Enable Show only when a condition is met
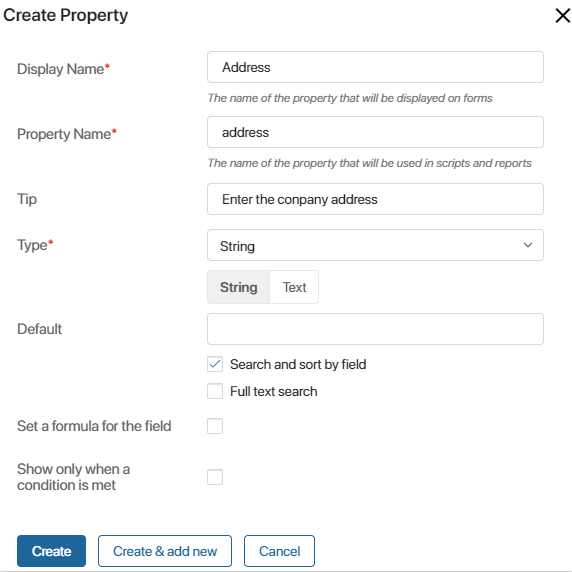 pos(215,477)
